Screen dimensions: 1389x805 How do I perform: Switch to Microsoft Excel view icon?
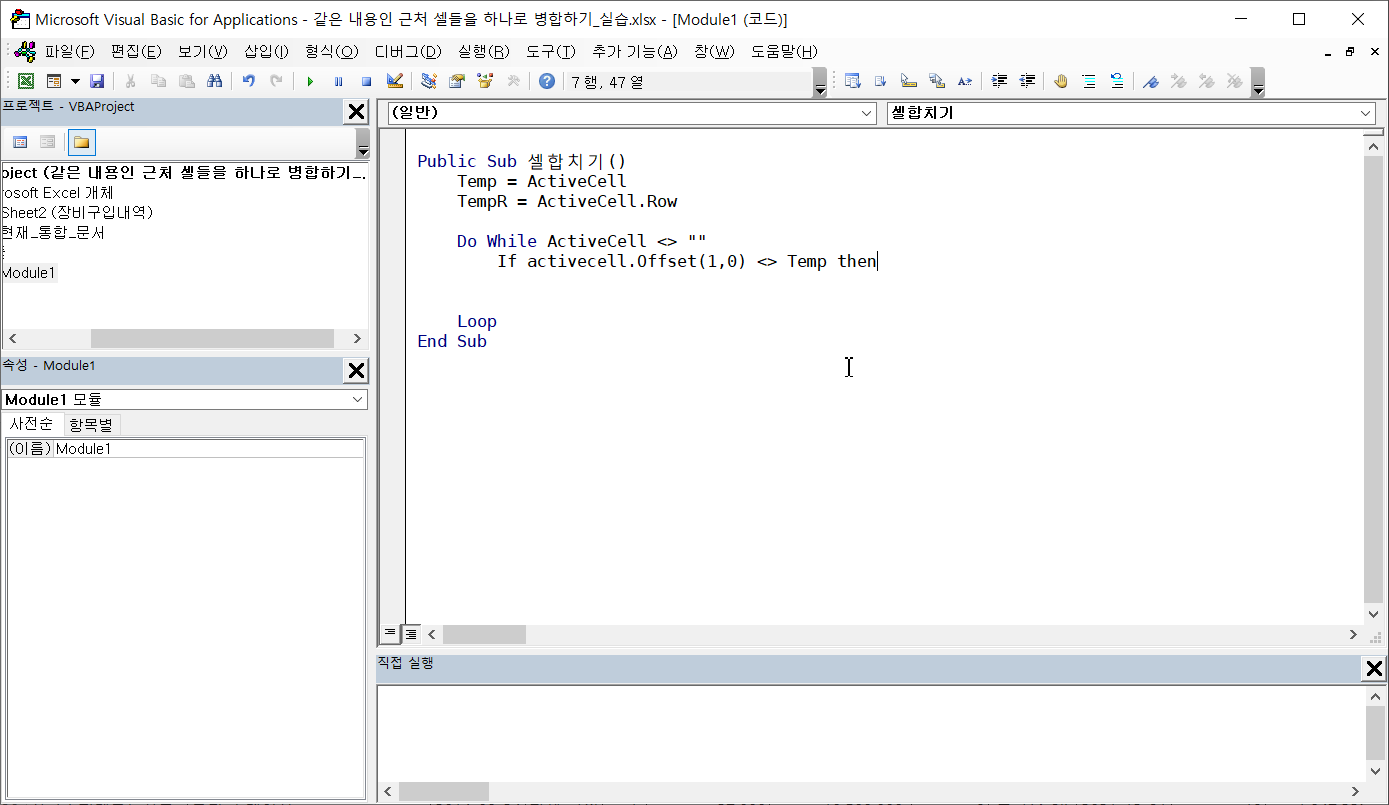coord(26,81)
